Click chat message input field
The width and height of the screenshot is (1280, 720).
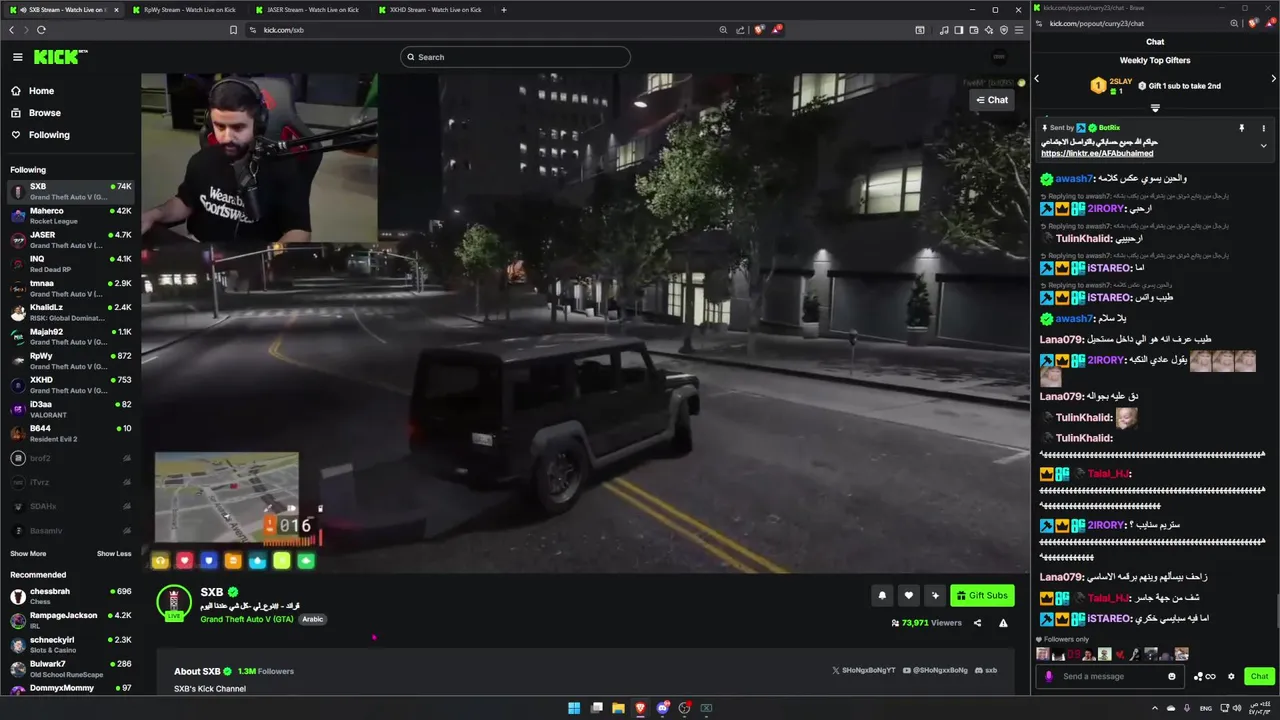1109,676
